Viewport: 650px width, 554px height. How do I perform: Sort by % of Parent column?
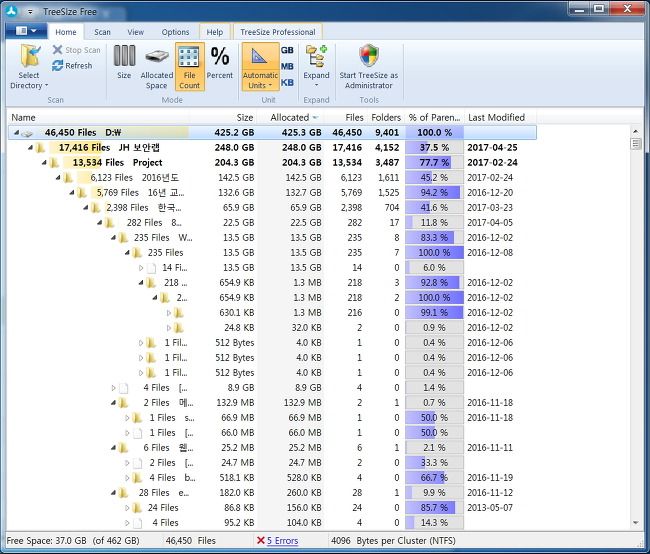(434, 117)
